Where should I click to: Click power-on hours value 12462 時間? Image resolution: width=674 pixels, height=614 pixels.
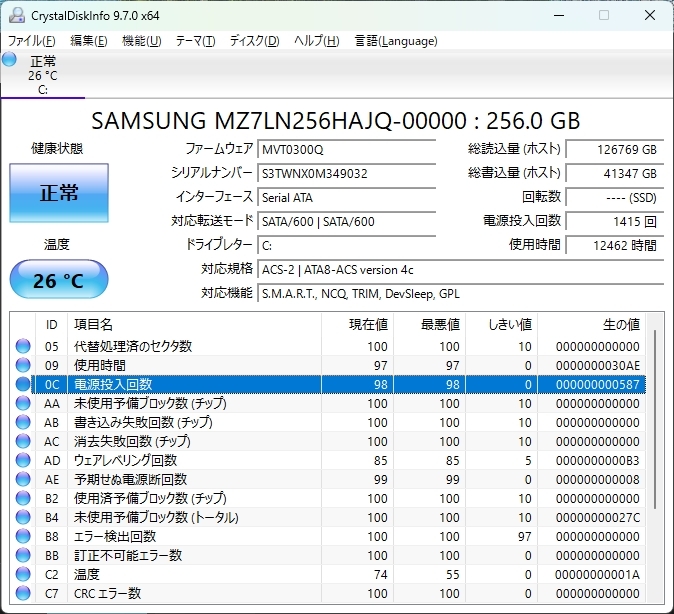coord(615,246)
